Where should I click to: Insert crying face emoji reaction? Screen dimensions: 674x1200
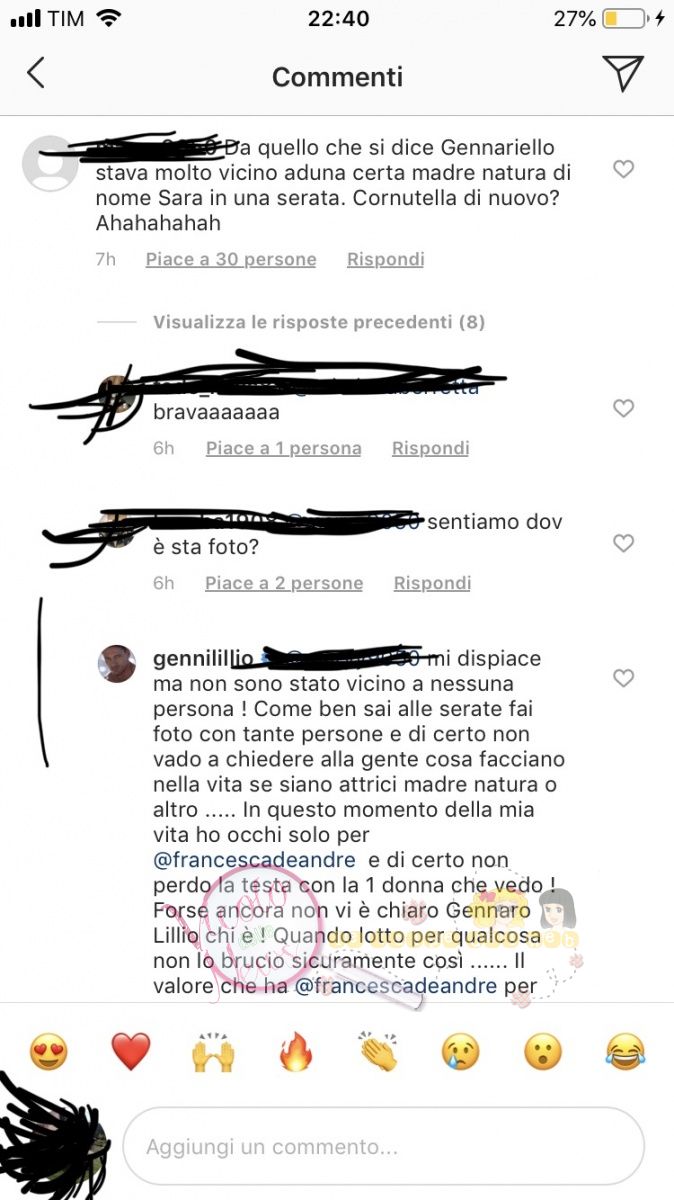tap(461, 1052)
